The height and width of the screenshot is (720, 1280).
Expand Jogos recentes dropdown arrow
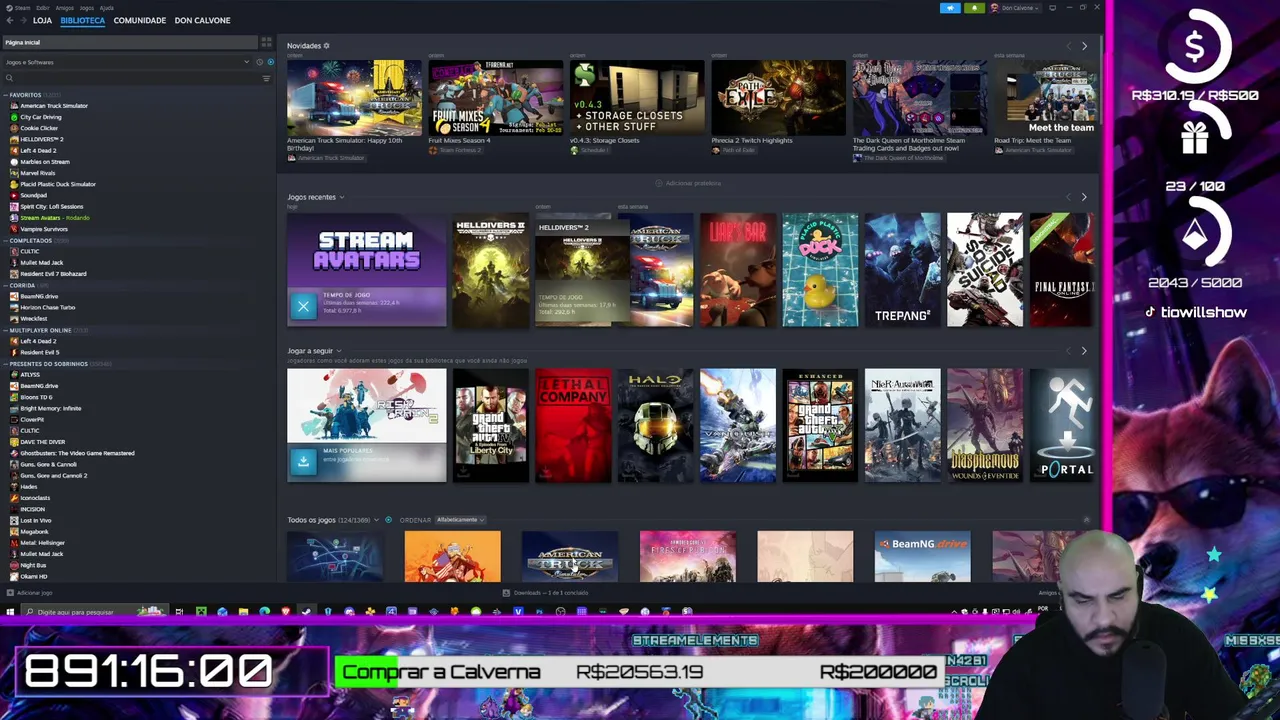[341, 197]
